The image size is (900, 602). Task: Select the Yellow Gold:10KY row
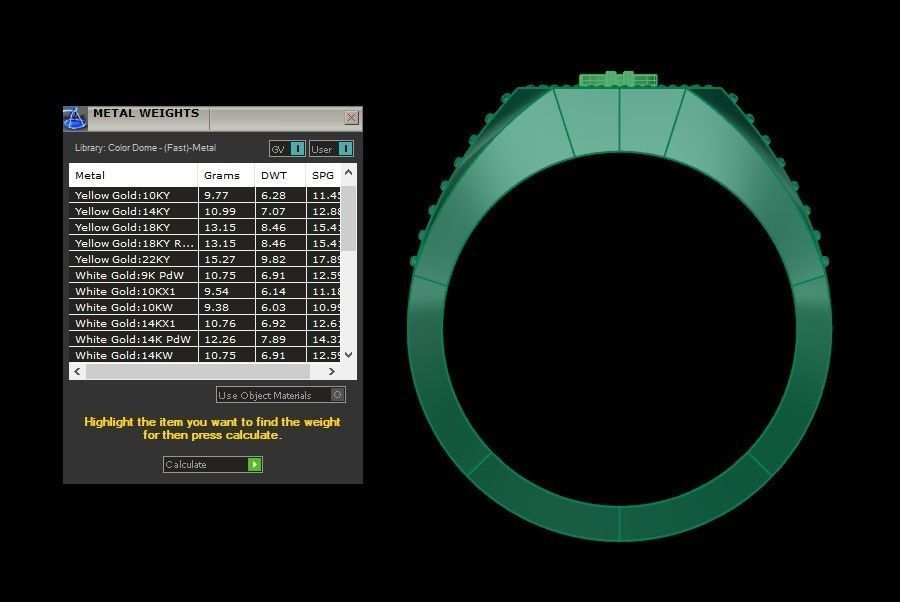204,195
